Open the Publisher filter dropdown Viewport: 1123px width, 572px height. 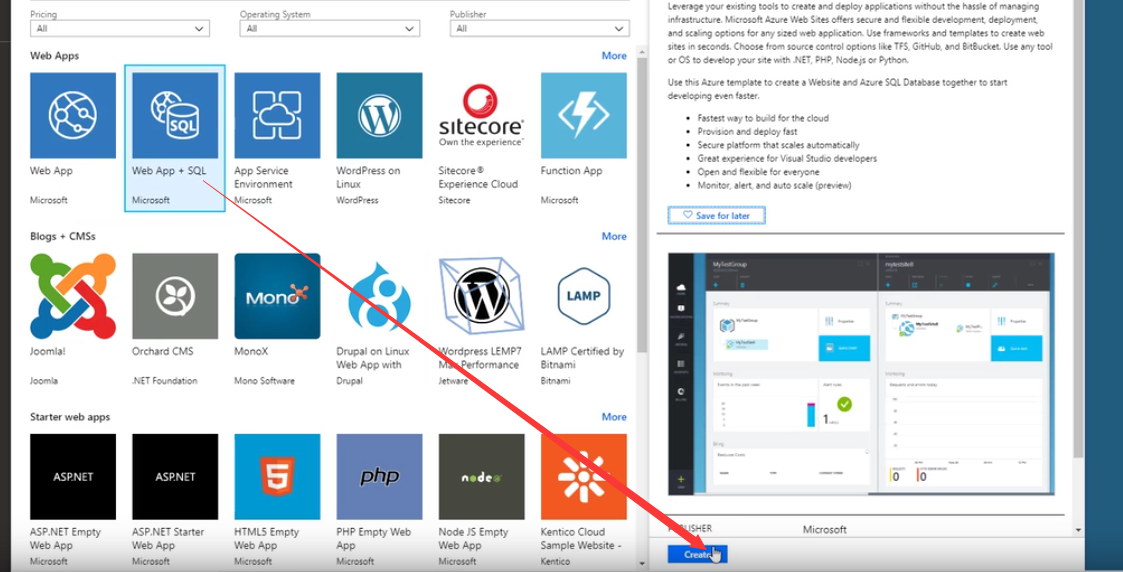(x=540, y=29)
